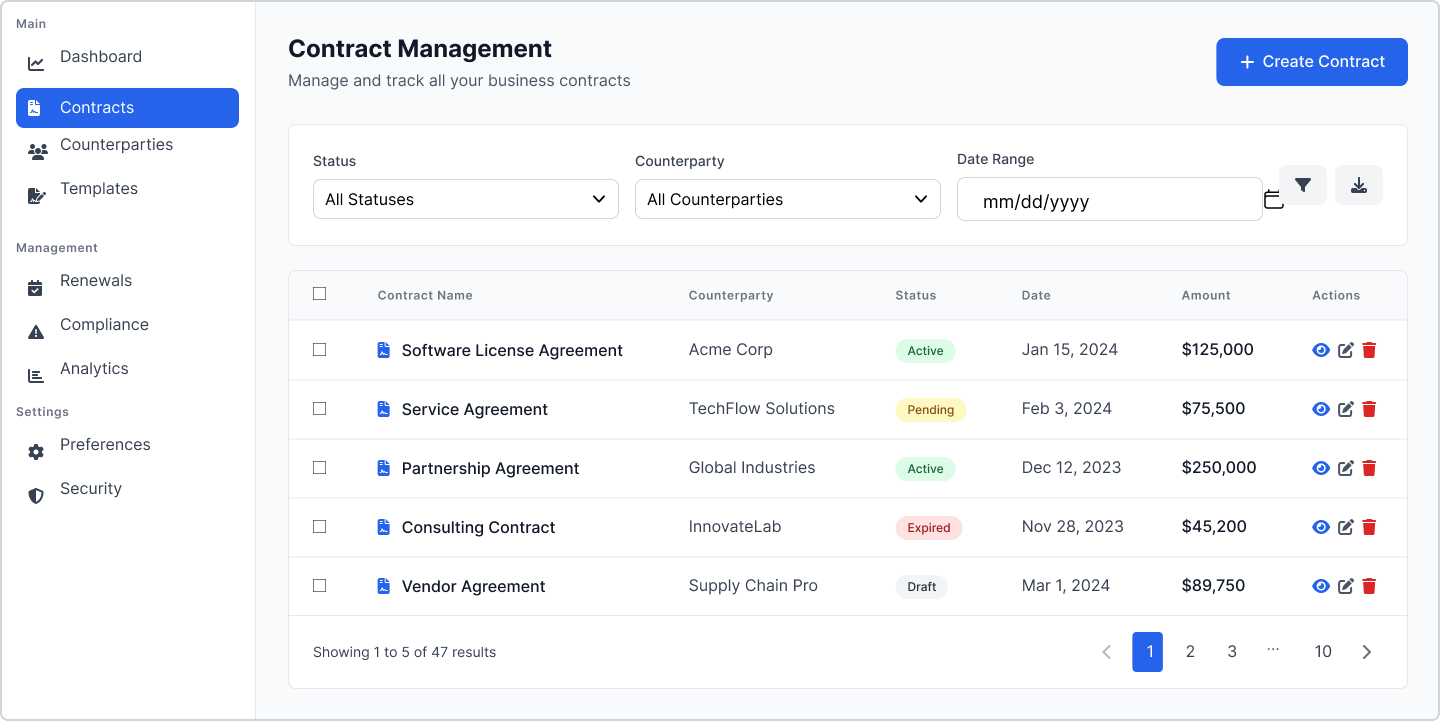The height and width of the screenshot is (721, 1440).
Task: Click edit icon for Consulting Contract
Action: tap(1346, 527)
